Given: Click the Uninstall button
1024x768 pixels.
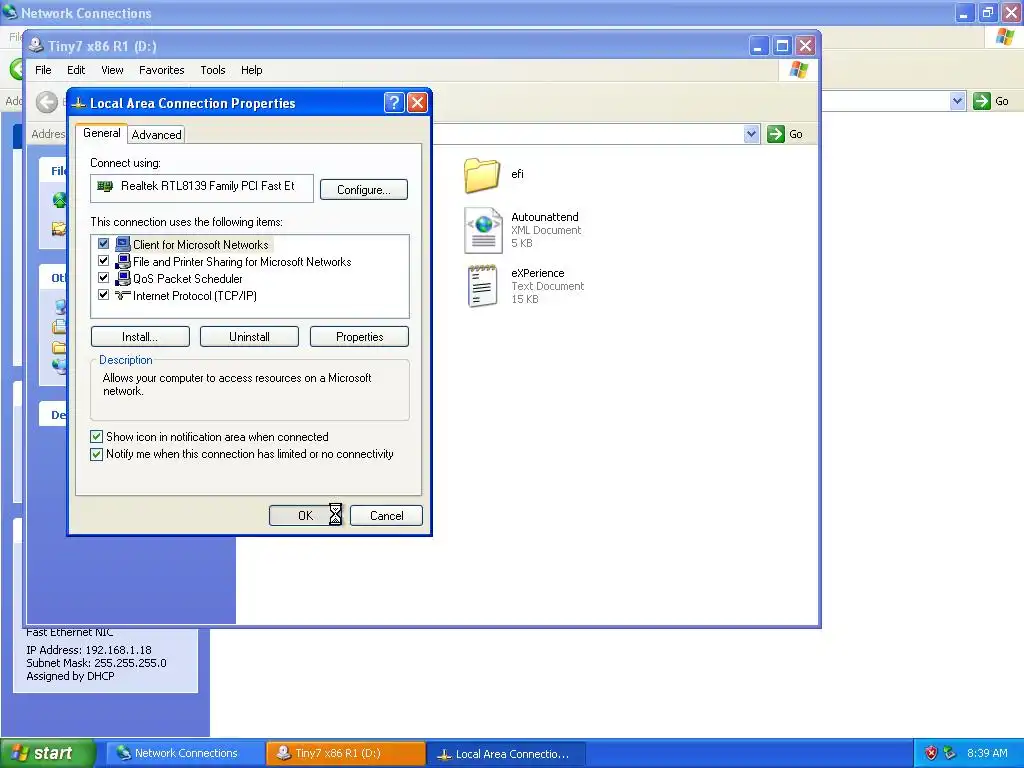Looking at the screenshot, I should point(249,337).
